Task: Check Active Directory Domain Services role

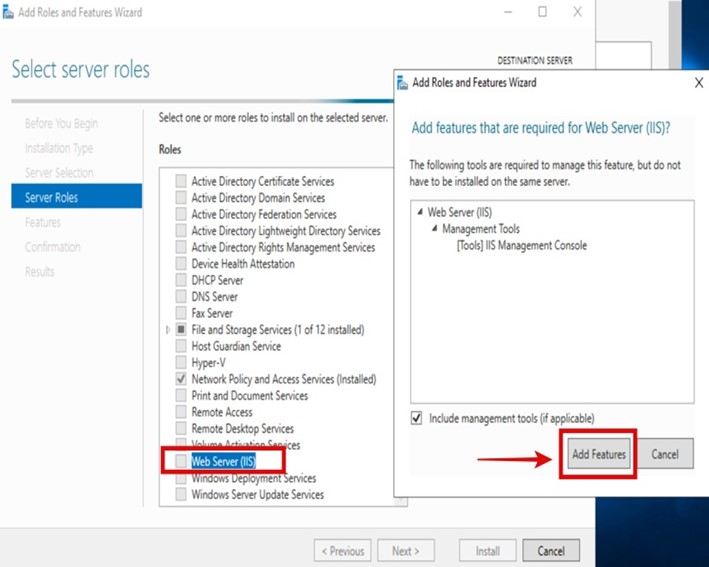Action: [x=181, y=198]
